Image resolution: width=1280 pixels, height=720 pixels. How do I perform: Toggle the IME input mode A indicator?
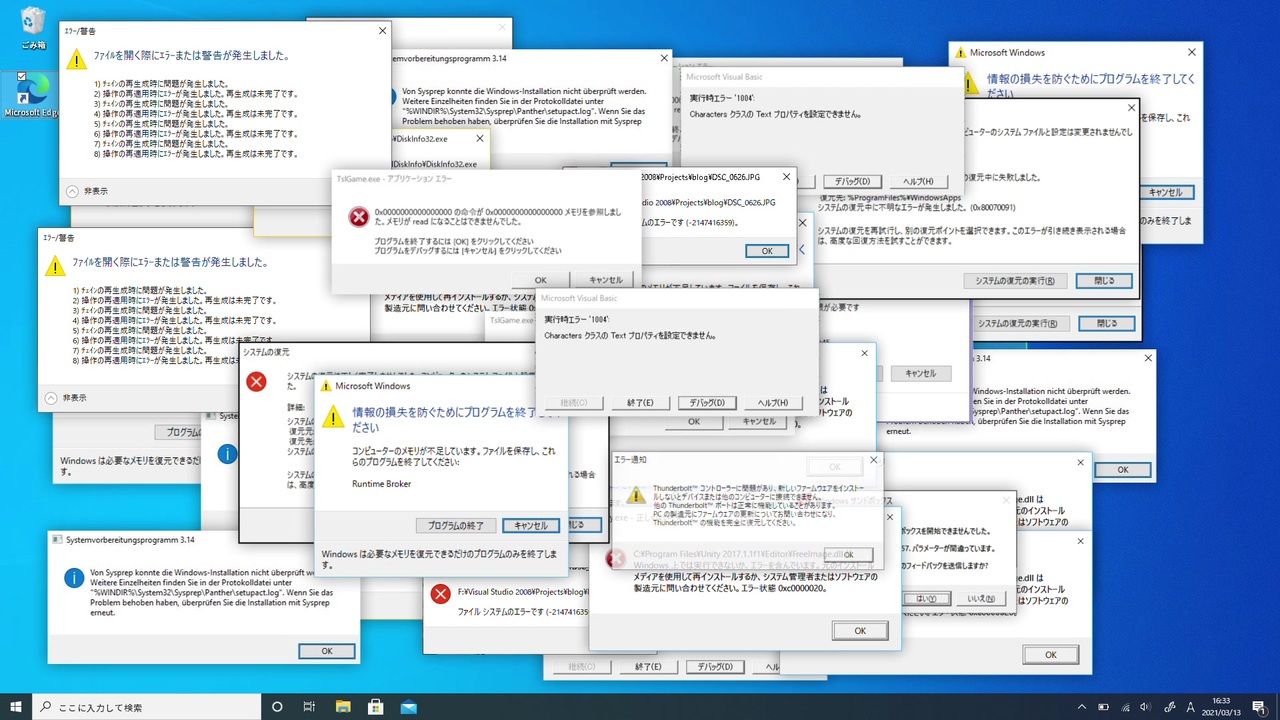click(1190, 707)
